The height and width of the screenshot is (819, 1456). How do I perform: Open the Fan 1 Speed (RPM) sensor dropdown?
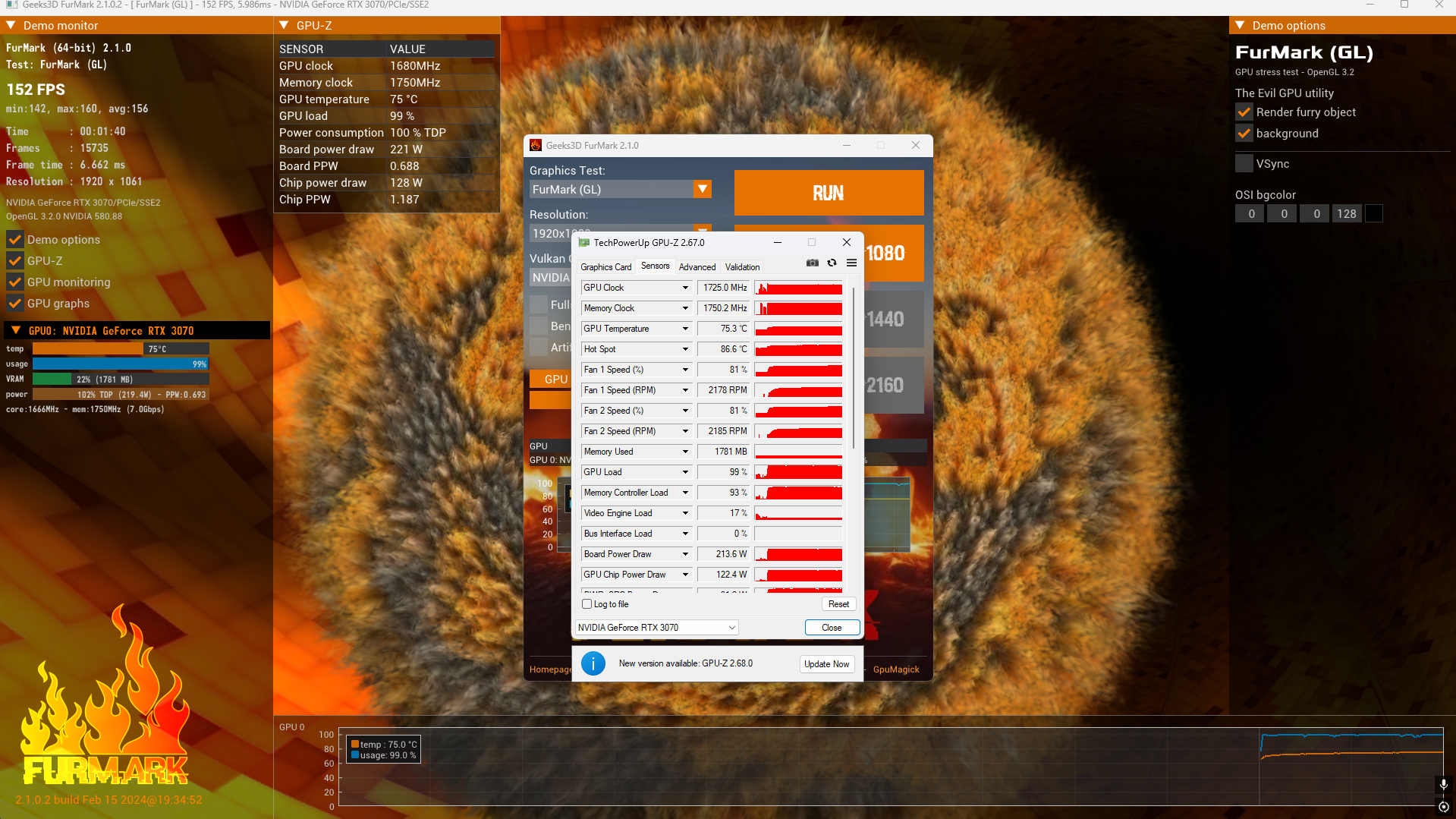coord(685,390)
